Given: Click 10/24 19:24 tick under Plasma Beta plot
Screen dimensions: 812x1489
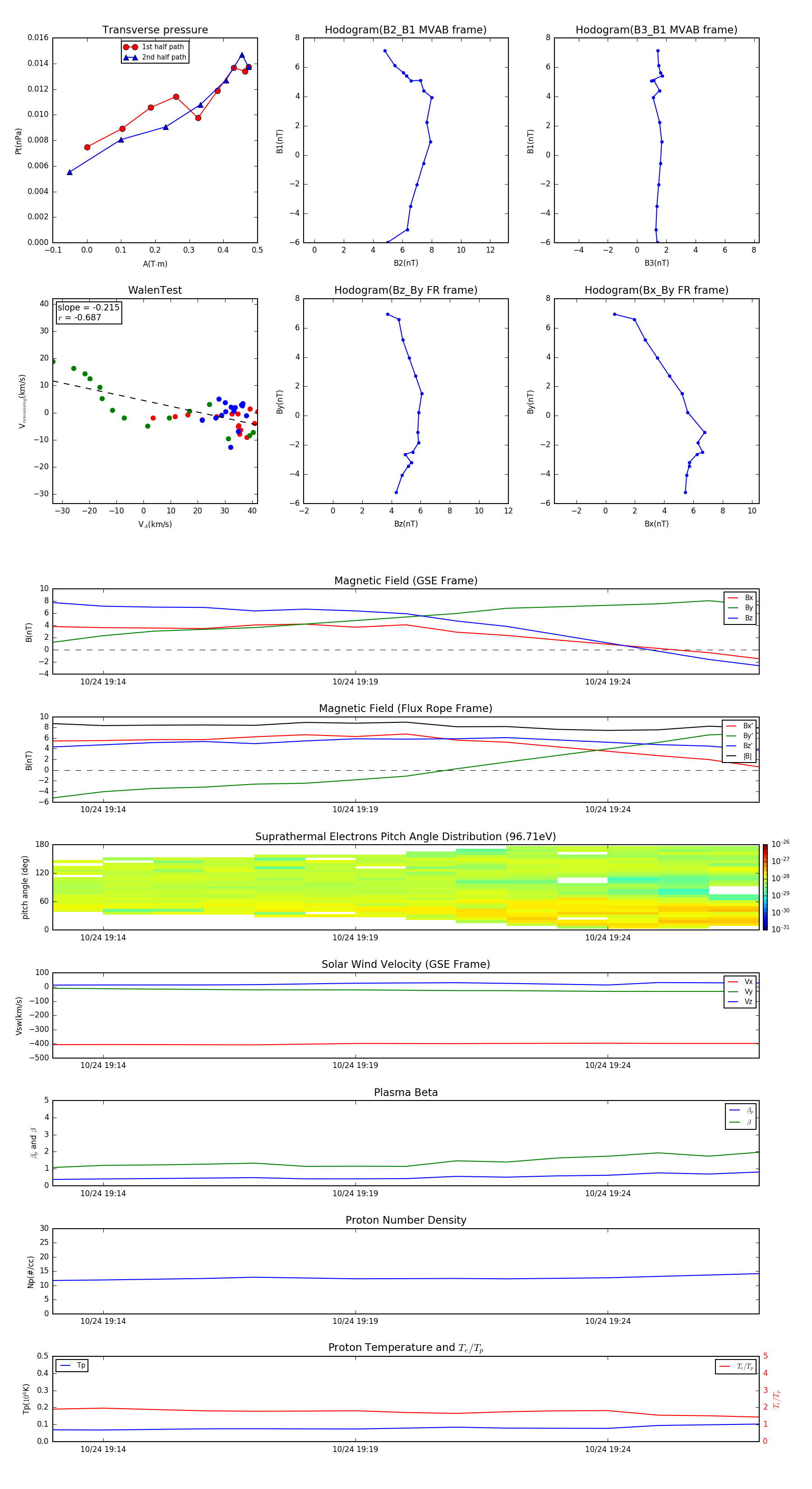Looking at the screenshot, I should point(607,1193).
